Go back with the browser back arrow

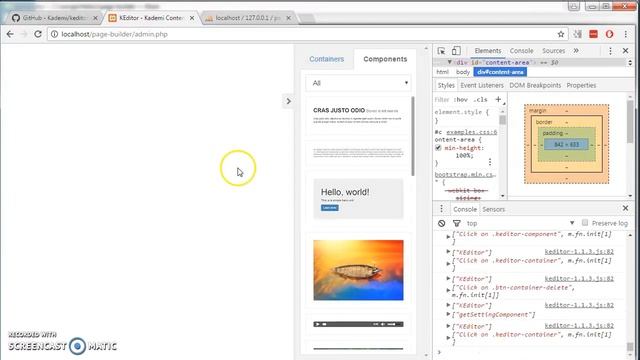[x=10, y=34]
